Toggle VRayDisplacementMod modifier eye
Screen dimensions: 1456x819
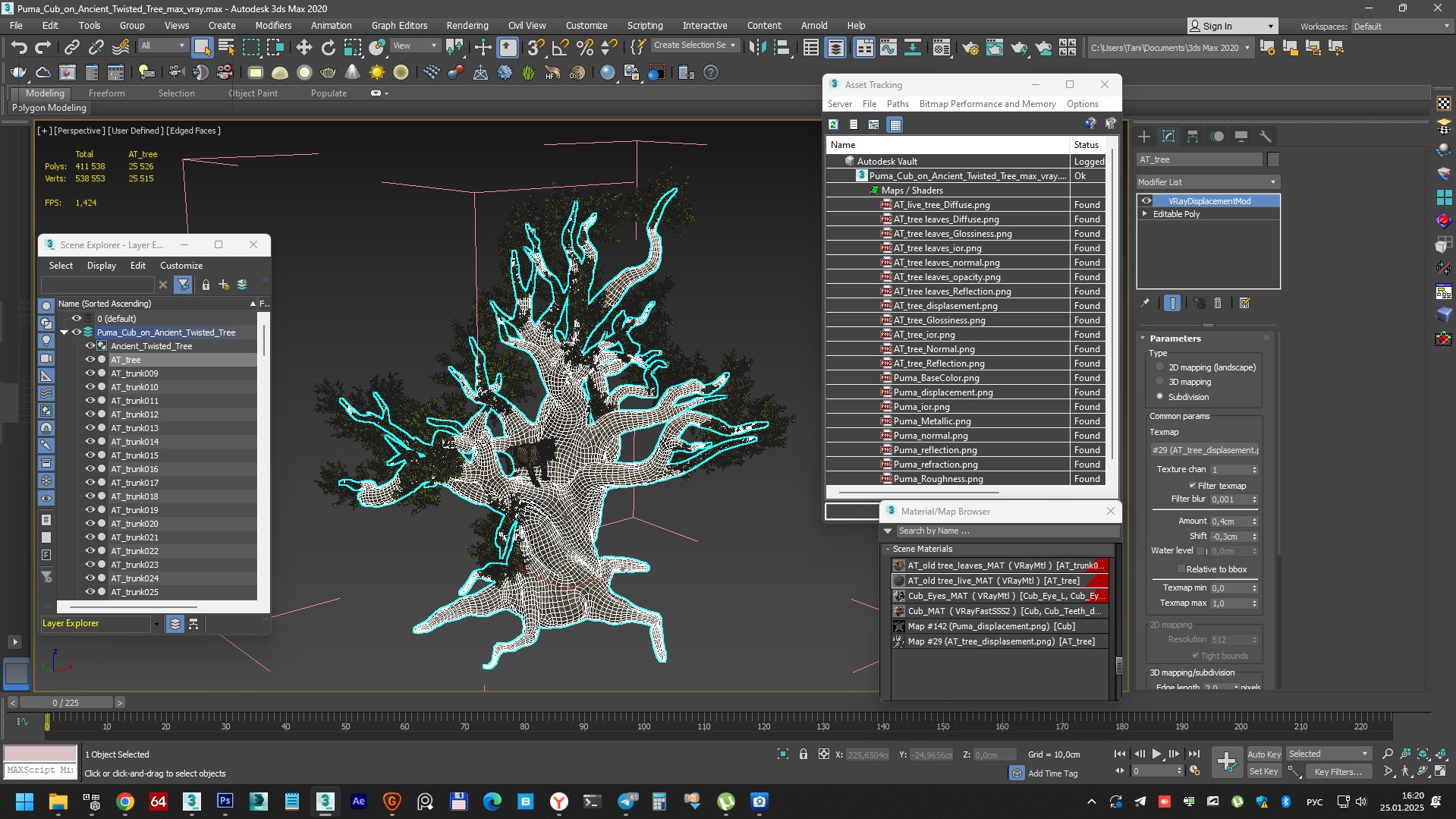tap(1146, 201)
